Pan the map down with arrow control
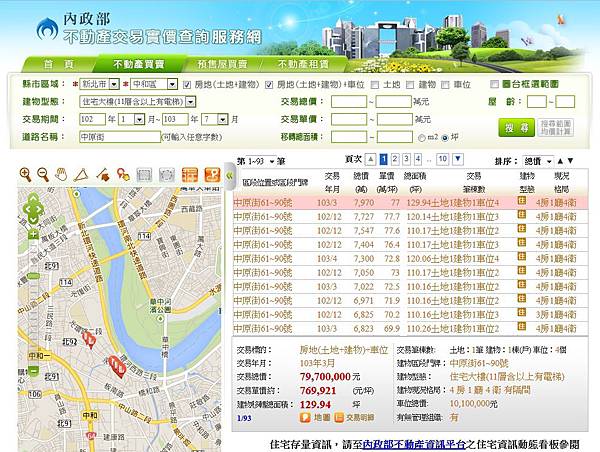Viewport: 600px width, 452px height. coord(33,220)
